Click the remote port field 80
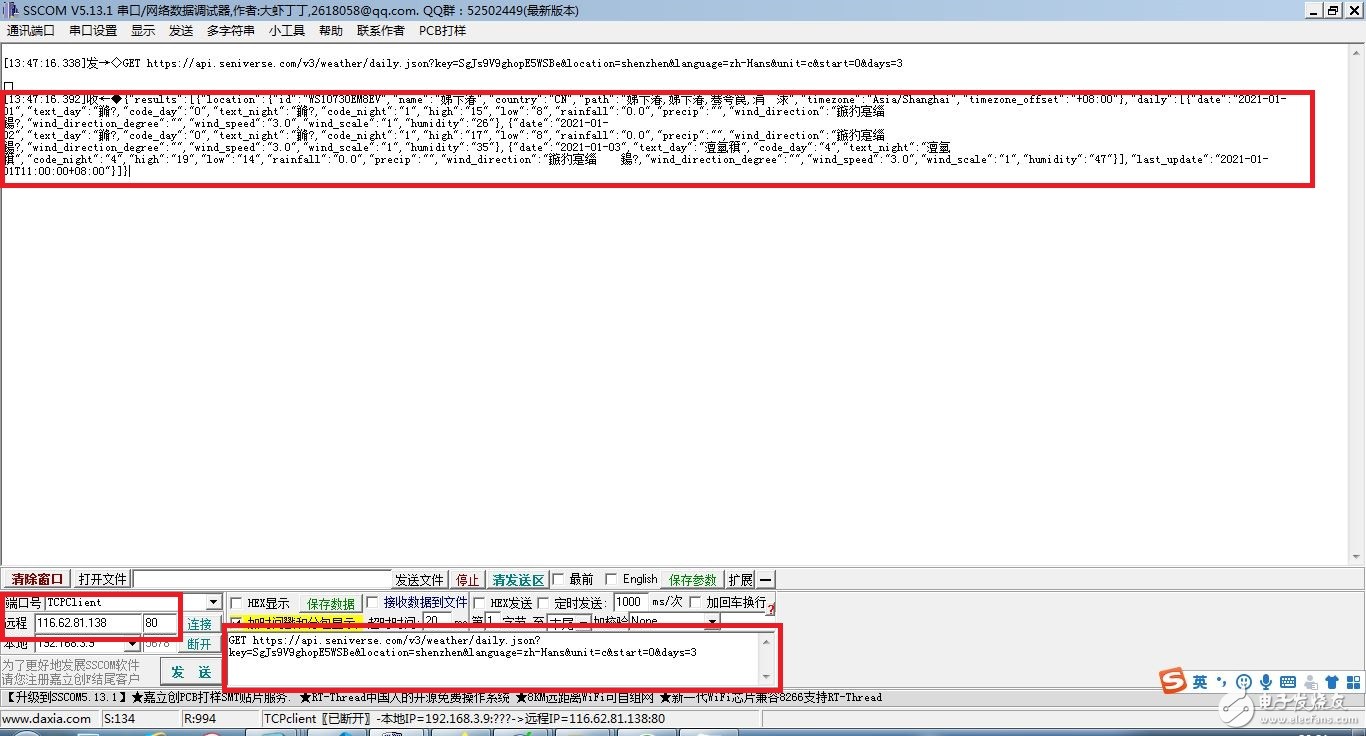 pos(161,623)
